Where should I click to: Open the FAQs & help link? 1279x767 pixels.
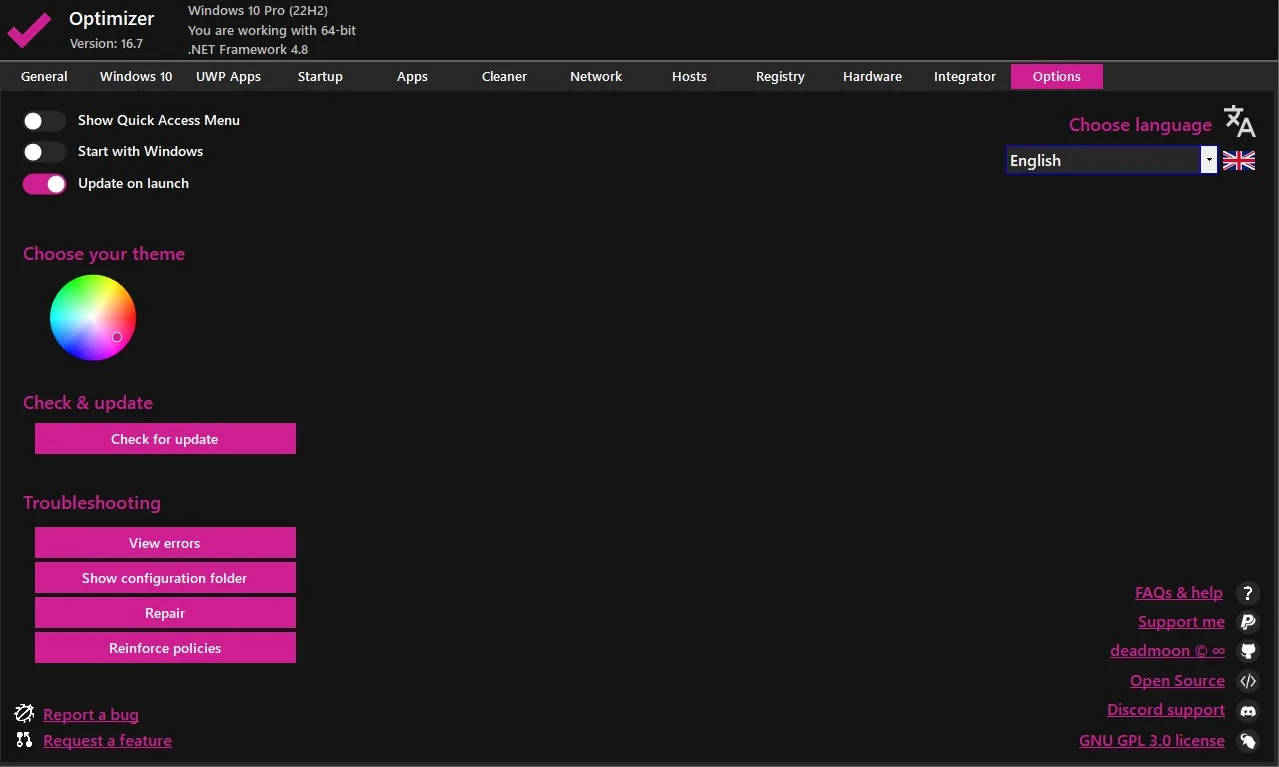[1179, 593]
